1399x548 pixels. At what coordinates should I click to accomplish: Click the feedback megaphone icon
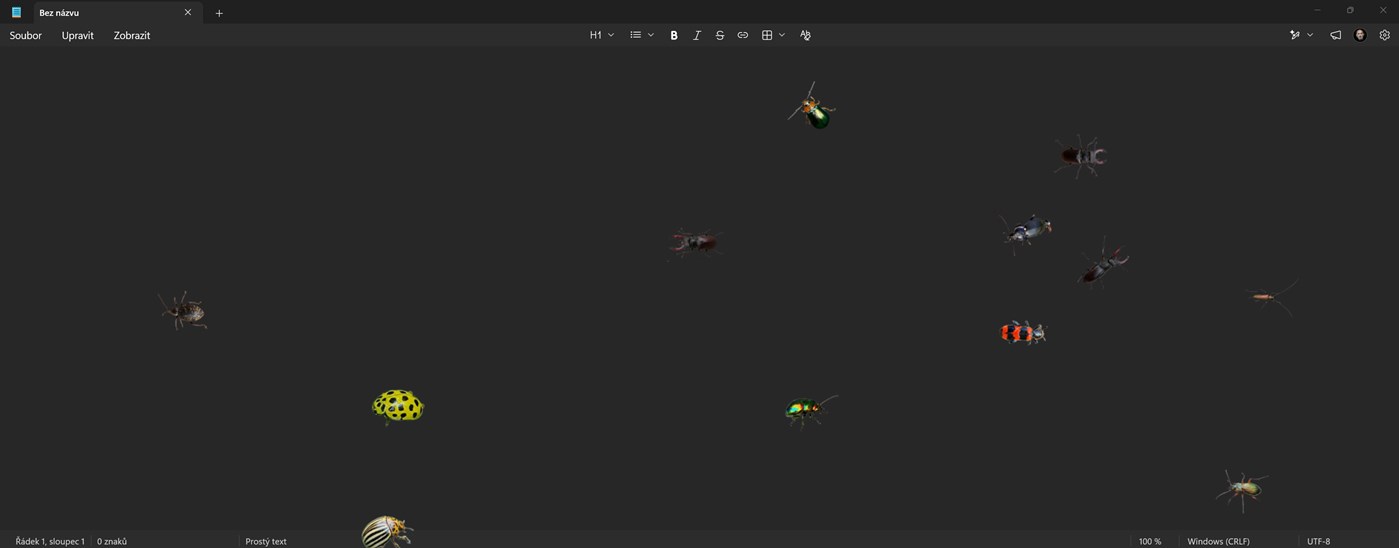click(1335, 35)
